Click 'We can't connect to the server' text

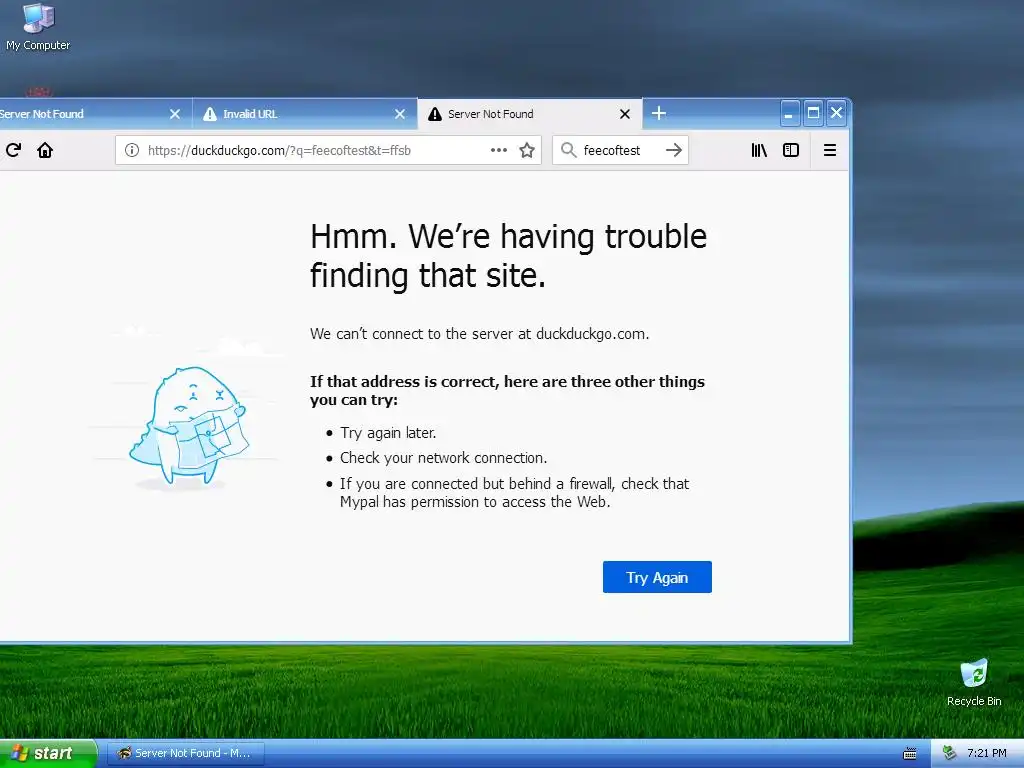click(x=479, y=334)
